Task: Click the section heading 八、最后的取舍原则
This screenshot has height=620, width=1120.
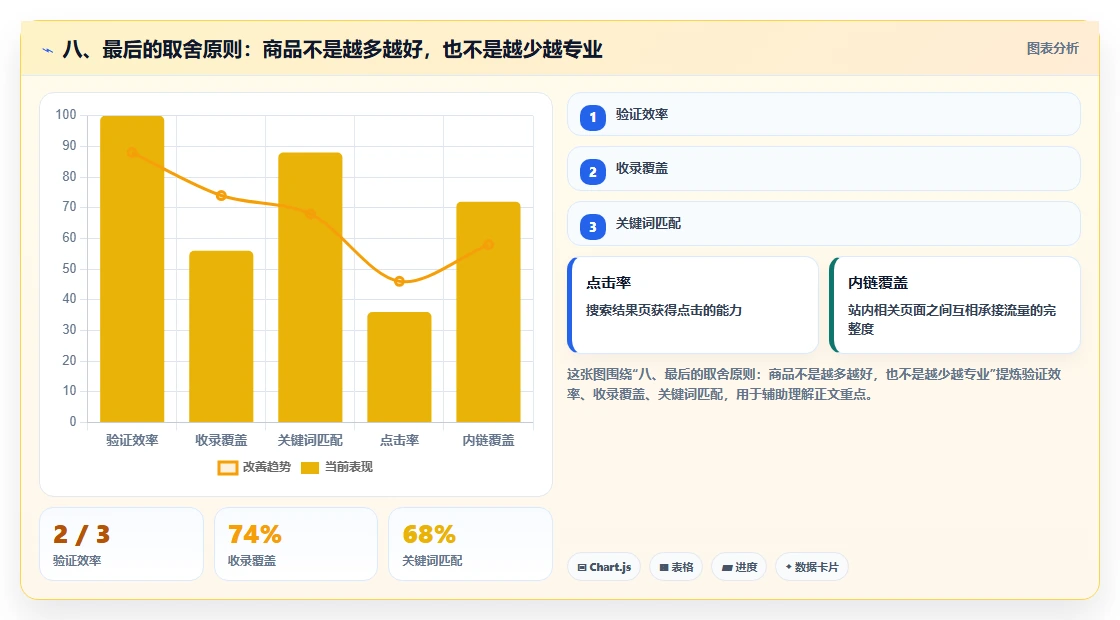Action: click(332, 49)
